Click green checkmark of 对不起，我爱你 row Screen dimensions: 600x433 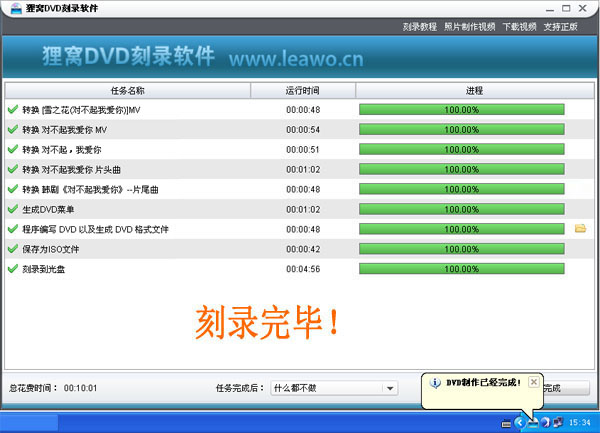pos(13,149)
